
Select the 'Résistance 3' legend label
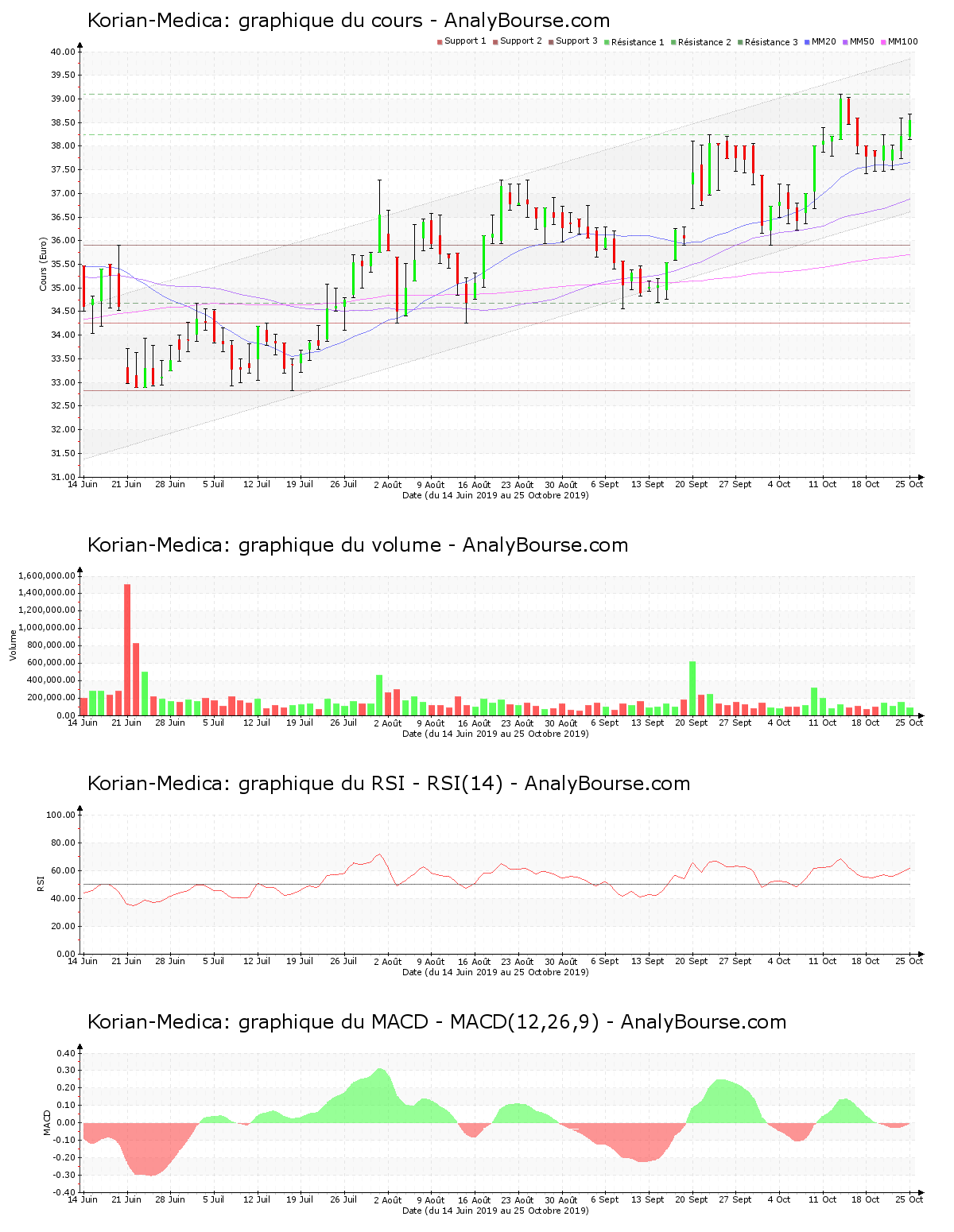click(x=771, y=42)
